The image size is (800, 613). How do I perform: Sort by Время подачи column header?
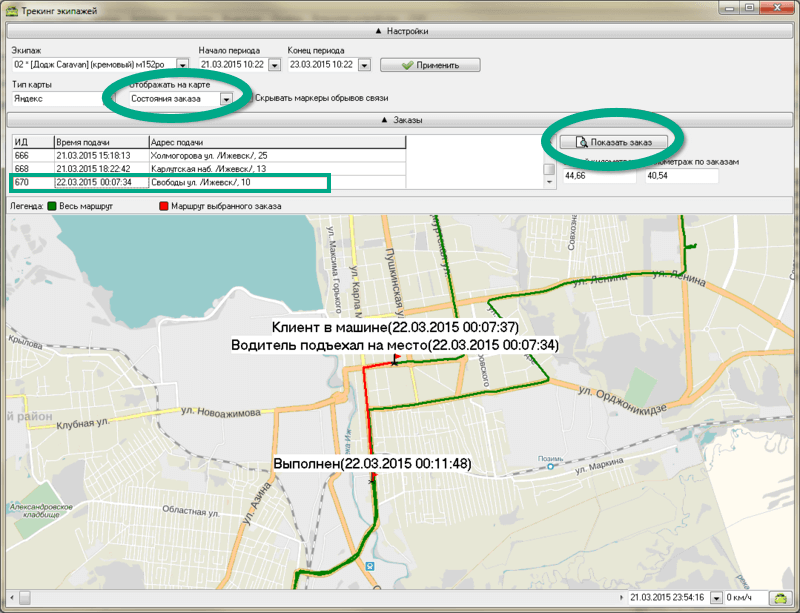click(x=100, y=142)
